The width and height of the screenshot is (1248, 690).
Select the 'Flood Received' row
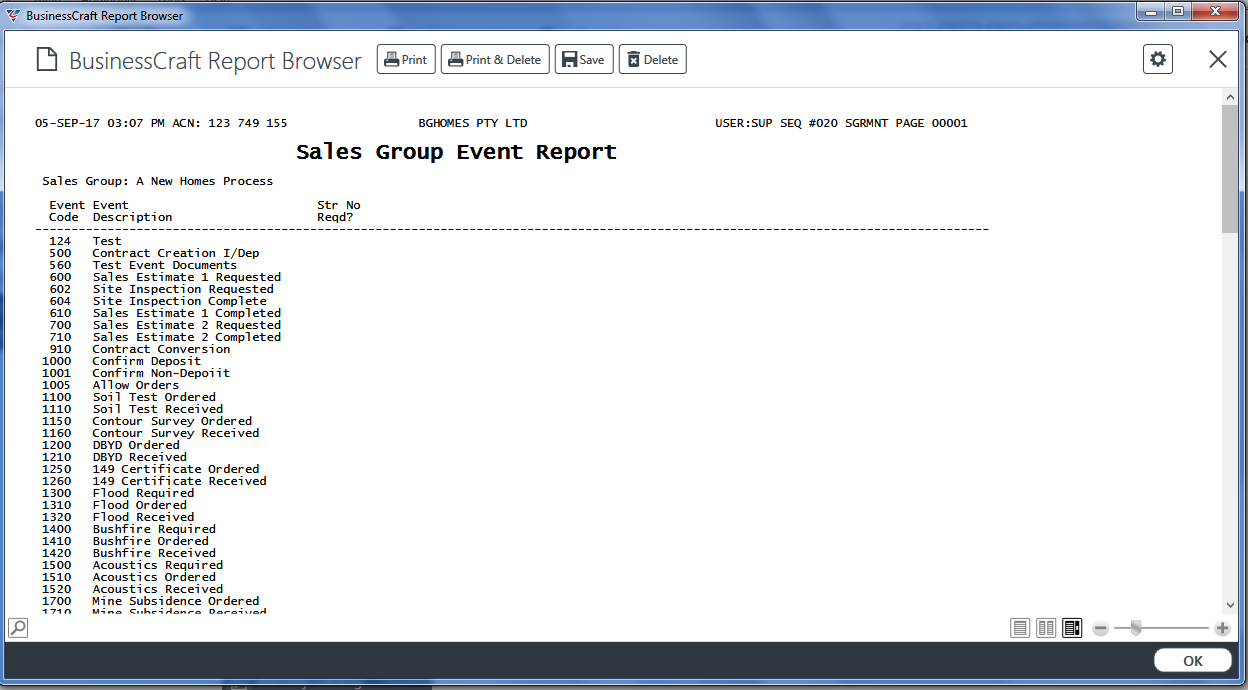click(143, 517)
